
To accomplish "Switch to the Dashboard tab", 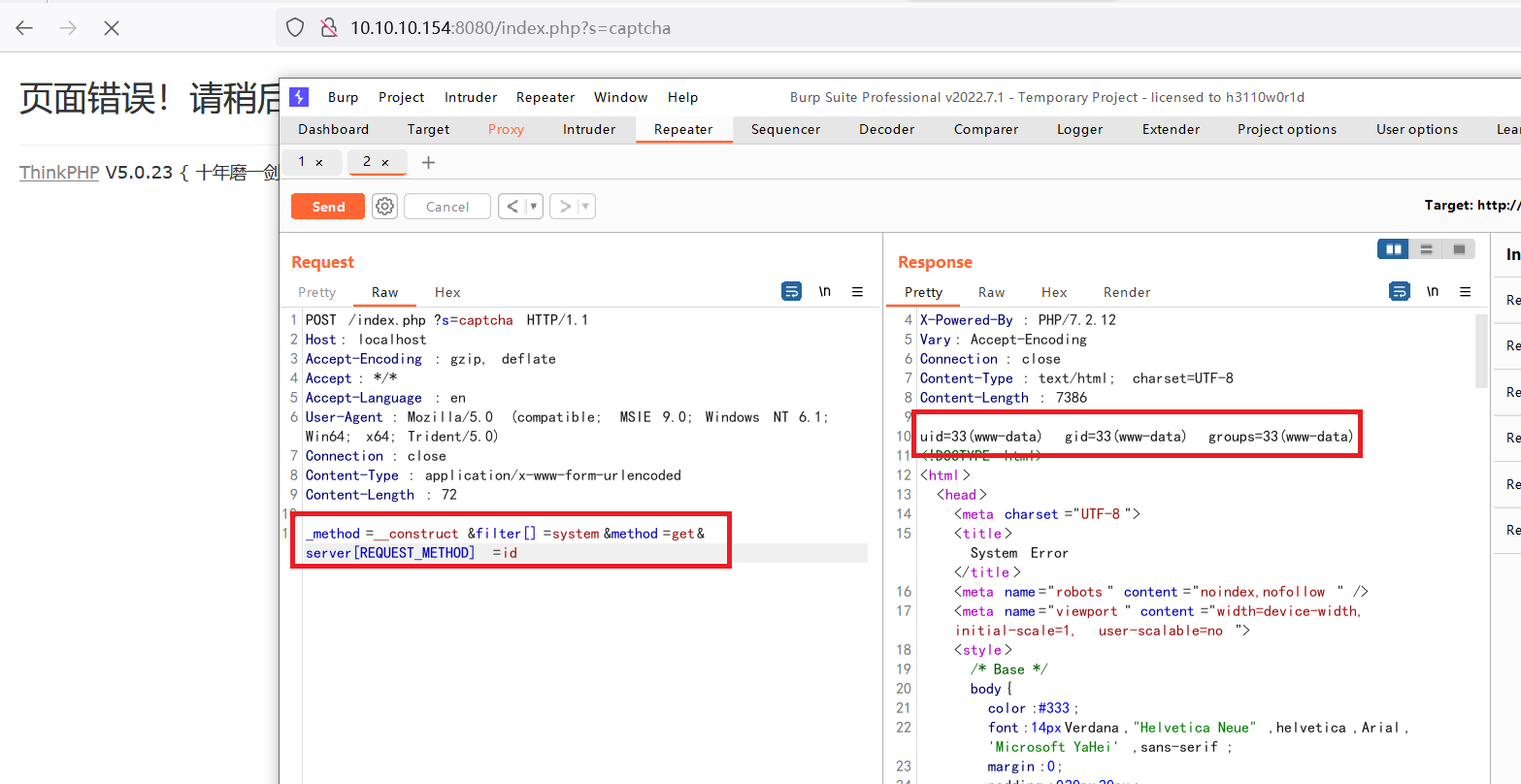I will 334,129.
